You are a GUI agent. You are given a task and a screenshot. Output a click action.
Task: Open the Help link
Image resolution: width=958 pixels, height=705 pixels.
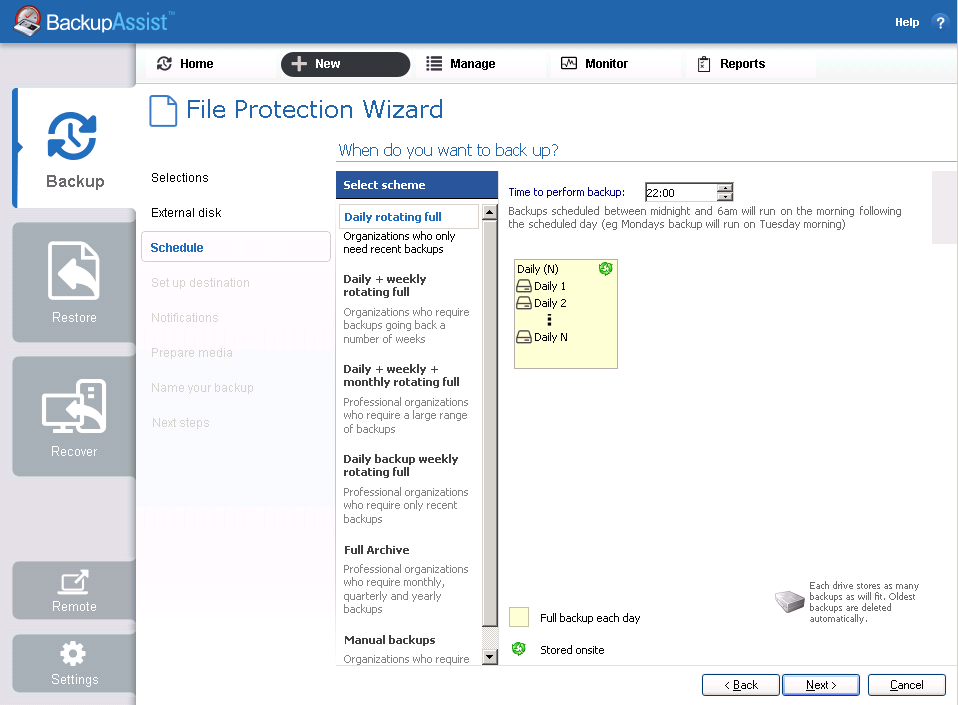point(907,23)
